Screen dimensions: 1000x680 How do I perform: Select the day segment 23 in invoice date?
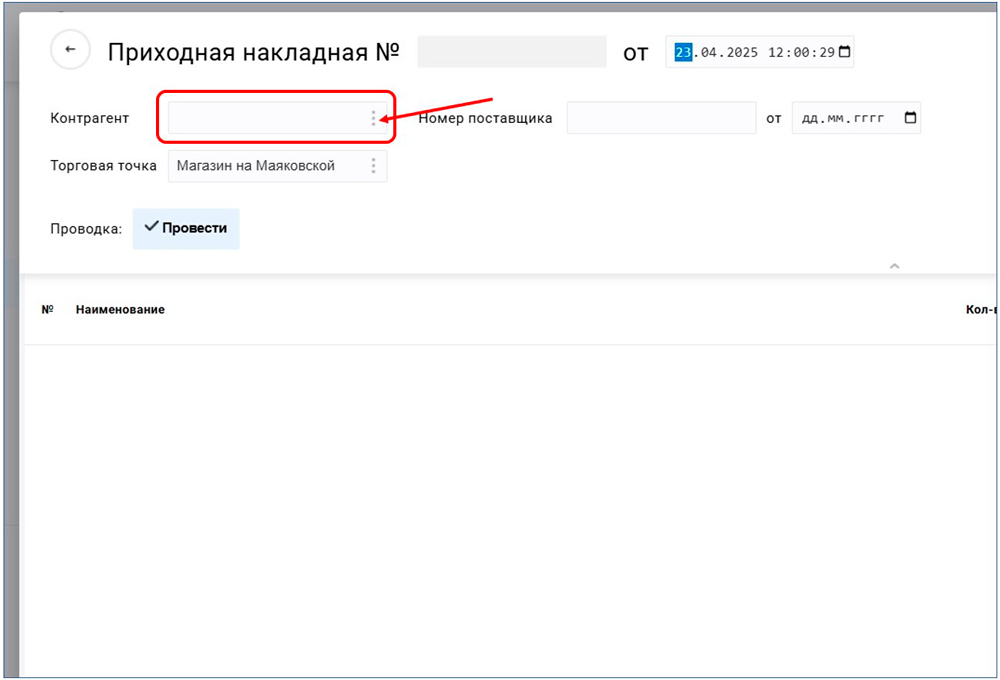pyautogui.click(x=683, y=52)
